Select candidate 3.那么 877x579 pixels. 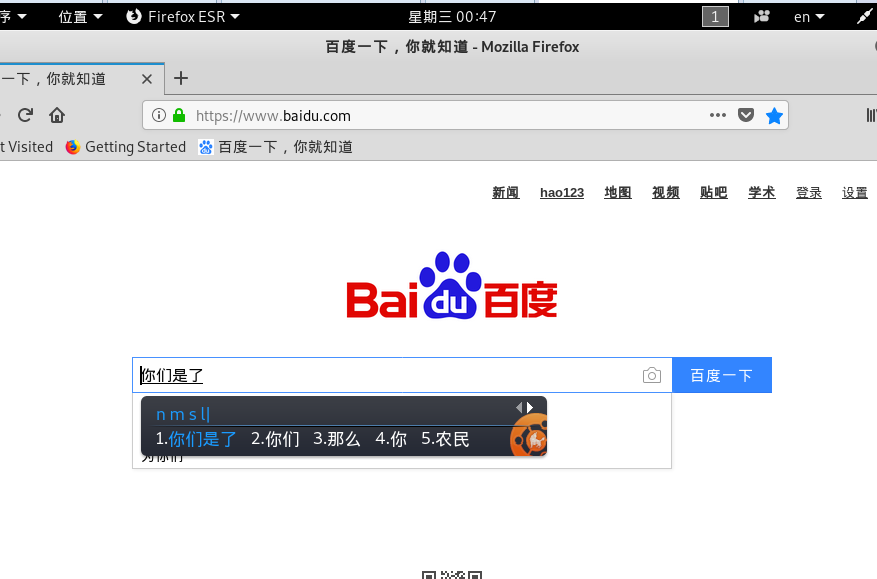(337, 439)
